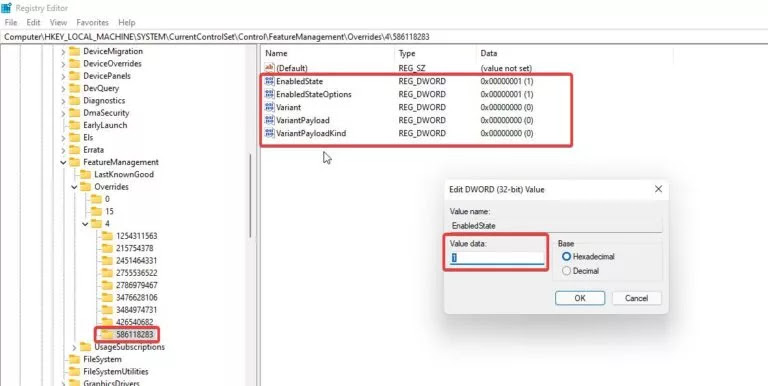Cancel the Edit DWORD dialog
768x386 pixels.
click(636, 298)
